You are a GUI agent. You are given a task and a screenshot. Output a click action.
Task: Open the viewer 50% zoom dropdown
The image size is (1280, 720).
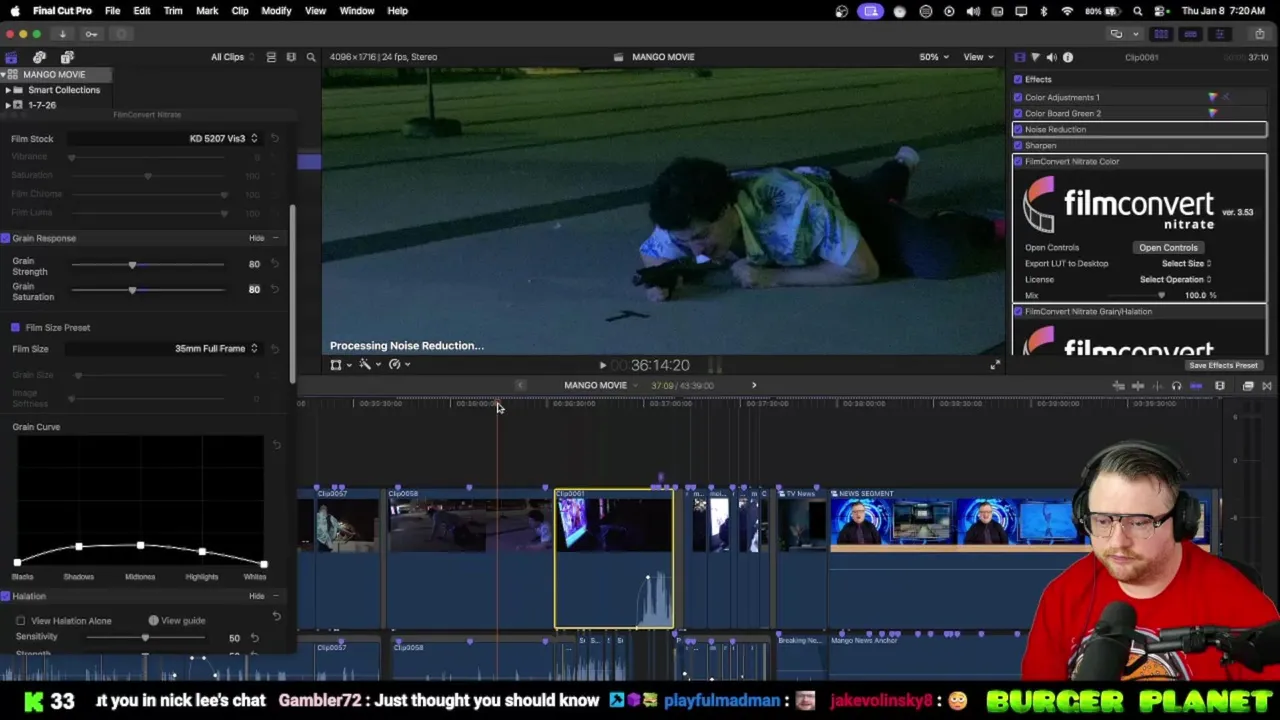[x=934, y=57]
